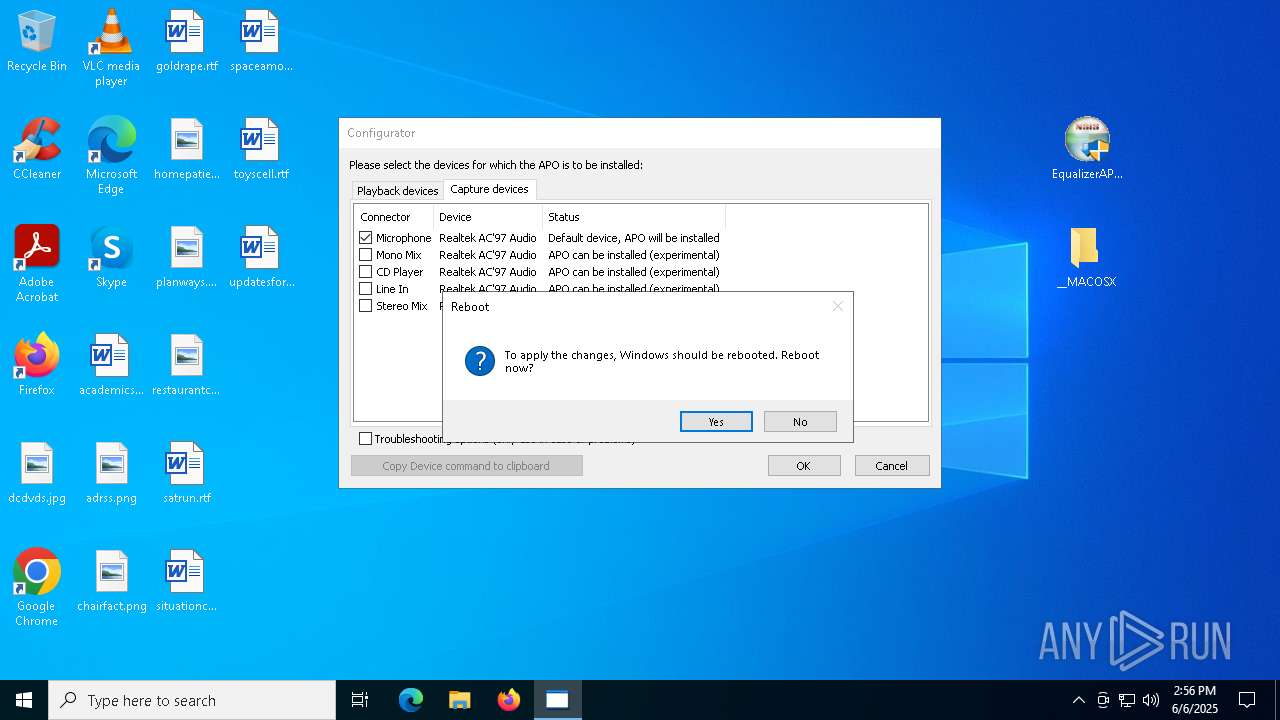Open Skype desktop shortcut
Viewport: 1280px width, 720px height.
pyautogui.click(x=111, y=258)
